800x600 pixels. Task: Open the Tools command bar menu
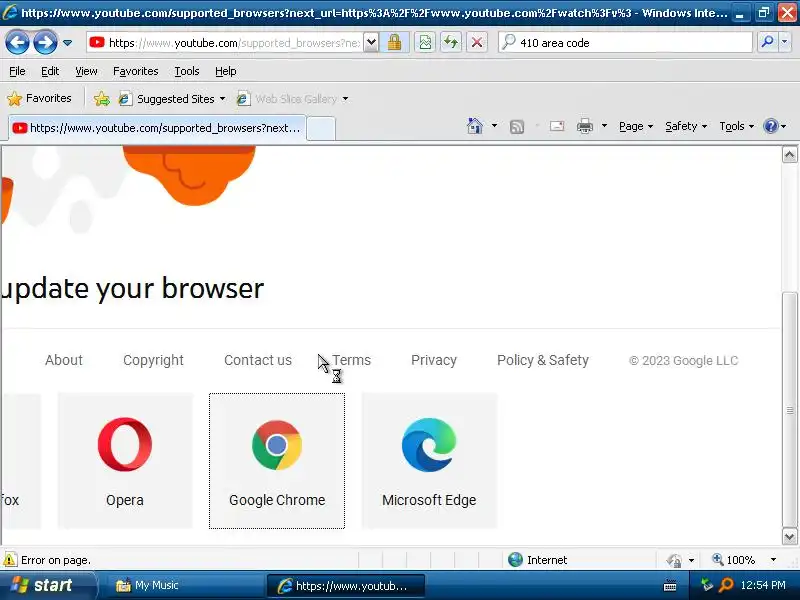(736, 126)
